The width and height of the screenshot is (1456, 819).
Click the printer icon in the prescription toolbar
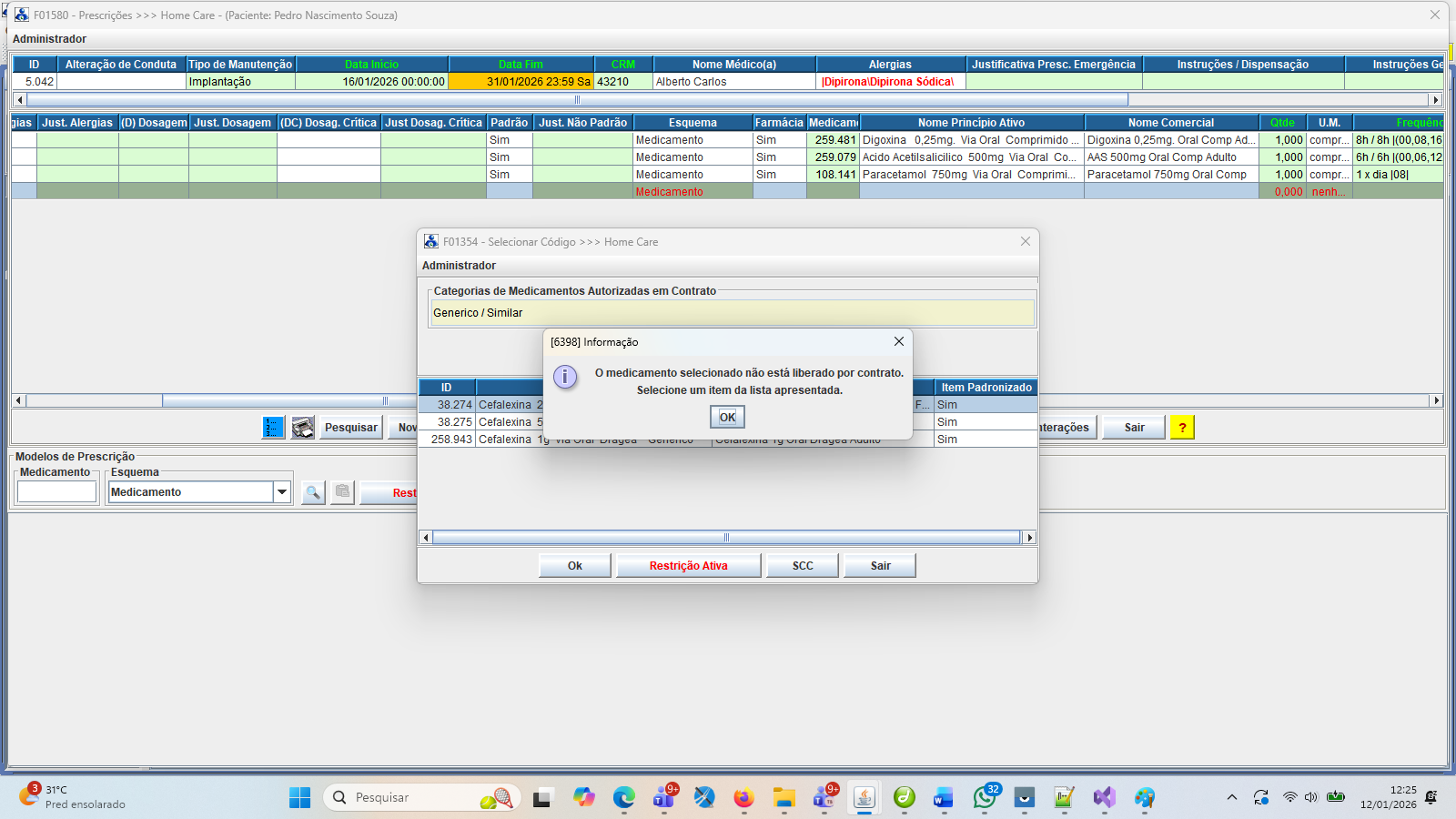[303, 428]
